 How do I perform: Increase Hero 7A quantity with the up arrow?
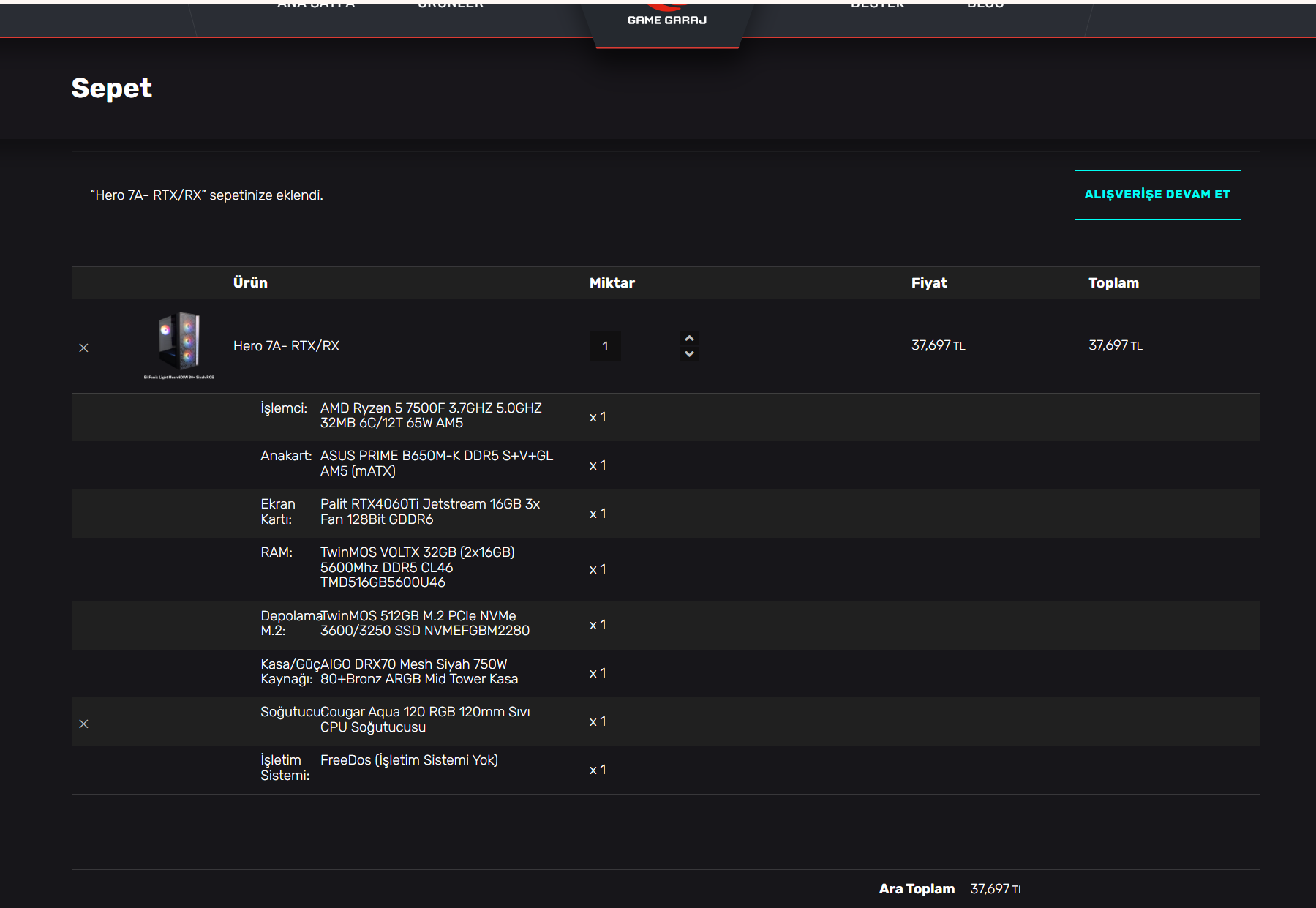(x=689, y=338)
